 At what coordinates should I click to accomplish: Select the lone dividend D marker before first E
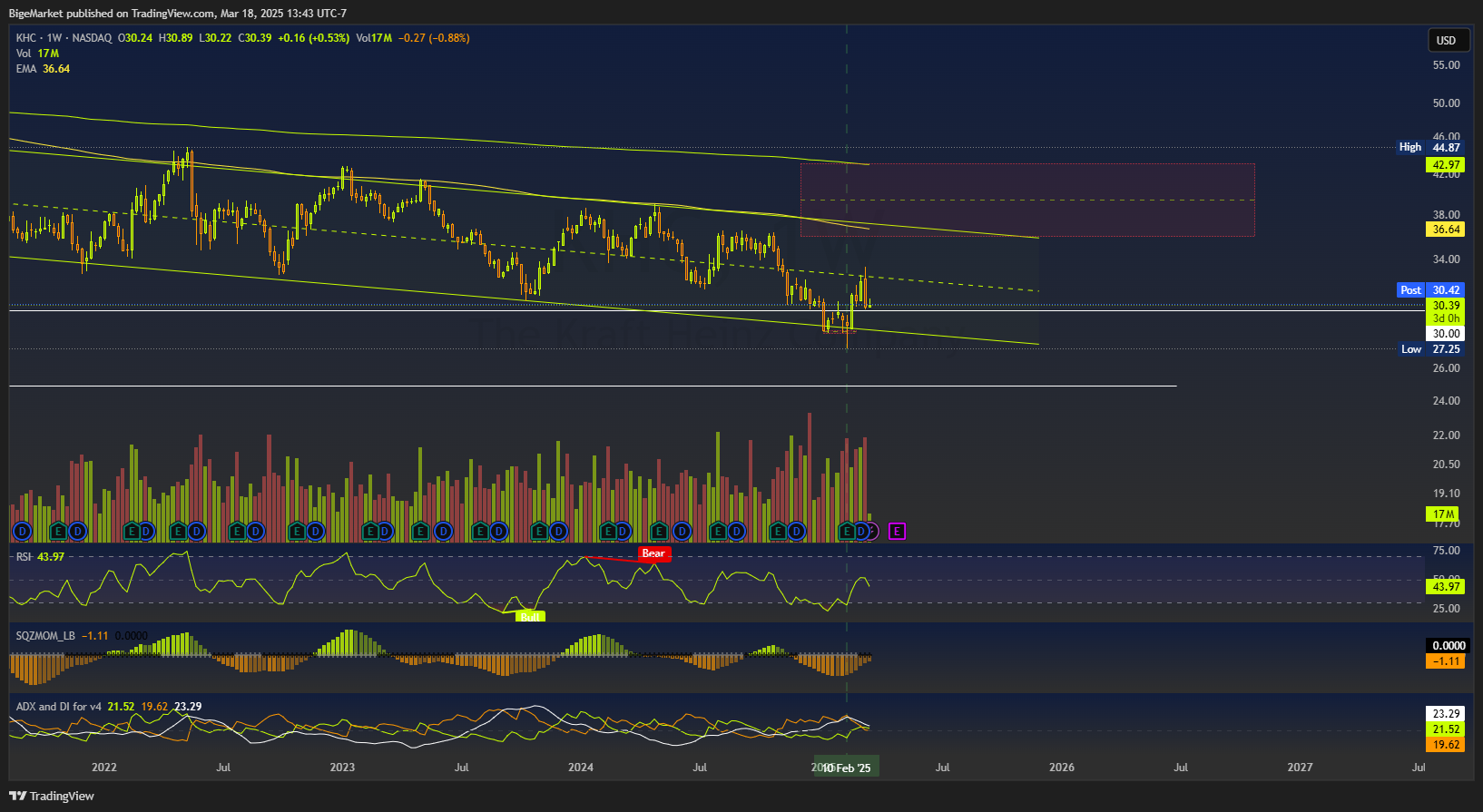22,532
